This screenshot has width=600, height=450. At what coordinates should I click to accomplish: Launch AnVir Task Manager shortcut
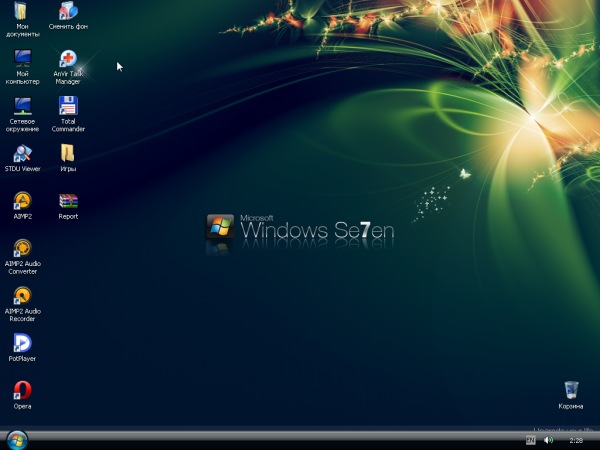[68, 58]
